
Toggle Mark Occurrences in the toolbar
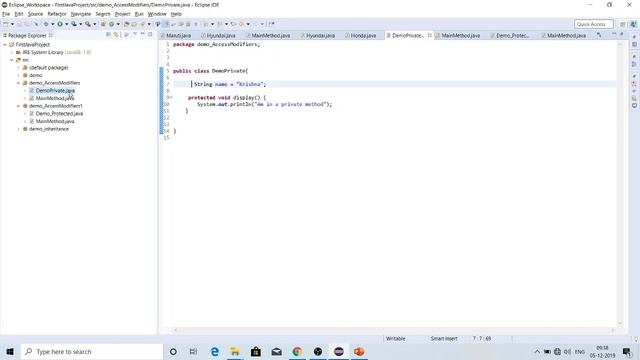(166, 24)
